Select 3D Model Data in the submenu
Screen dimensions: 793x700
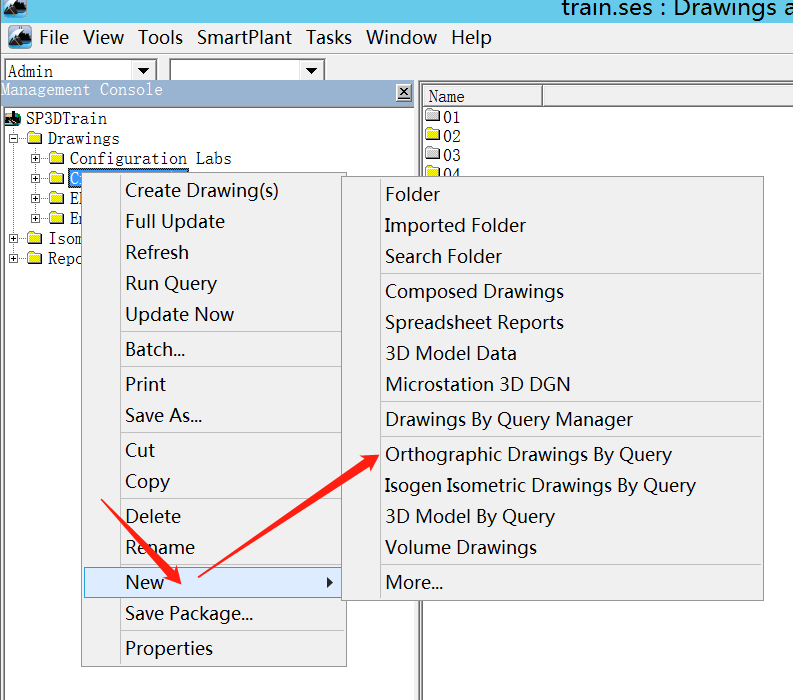pos(451,354)
